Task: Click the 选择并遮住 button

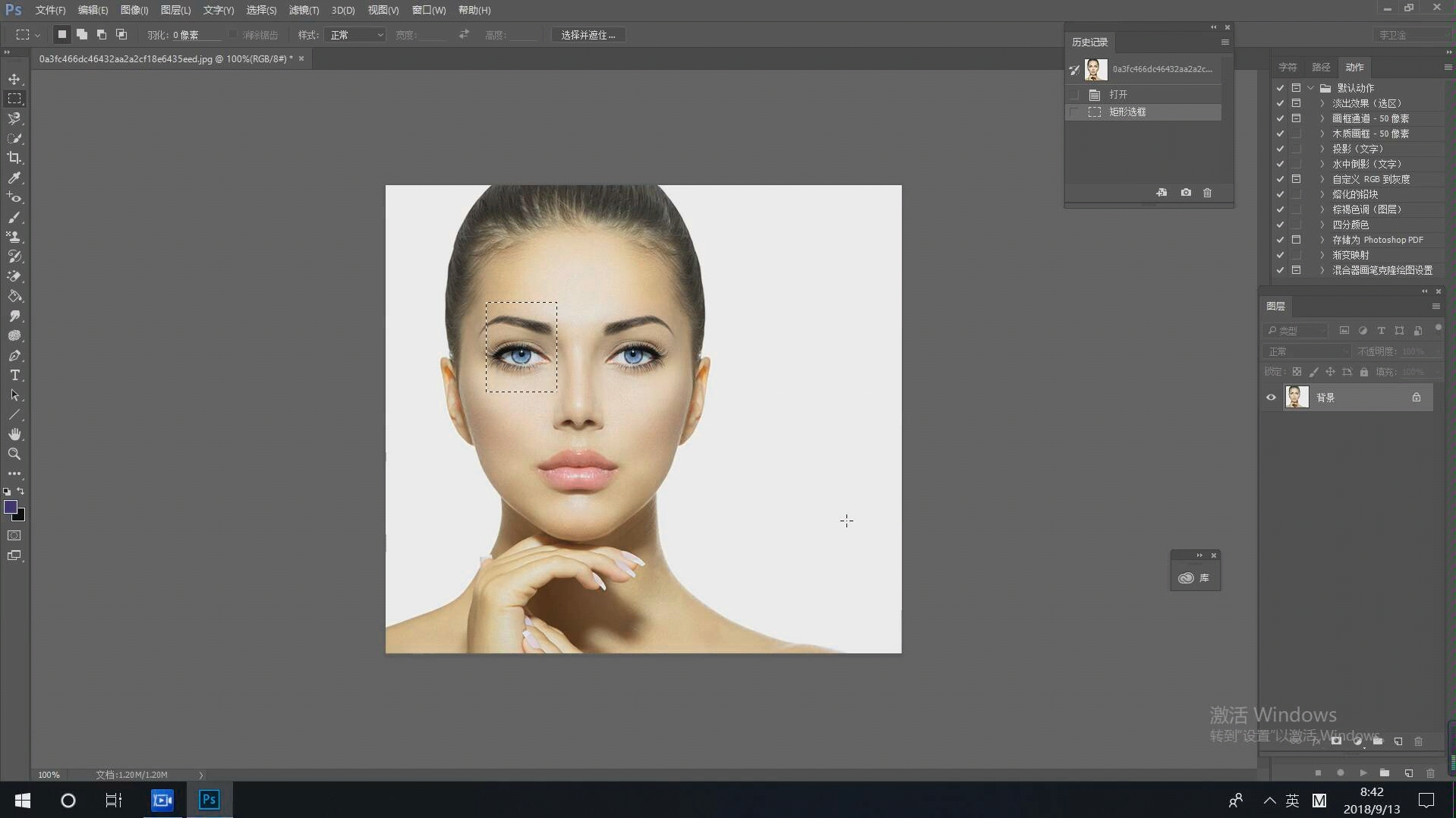Action: (588, 35)
